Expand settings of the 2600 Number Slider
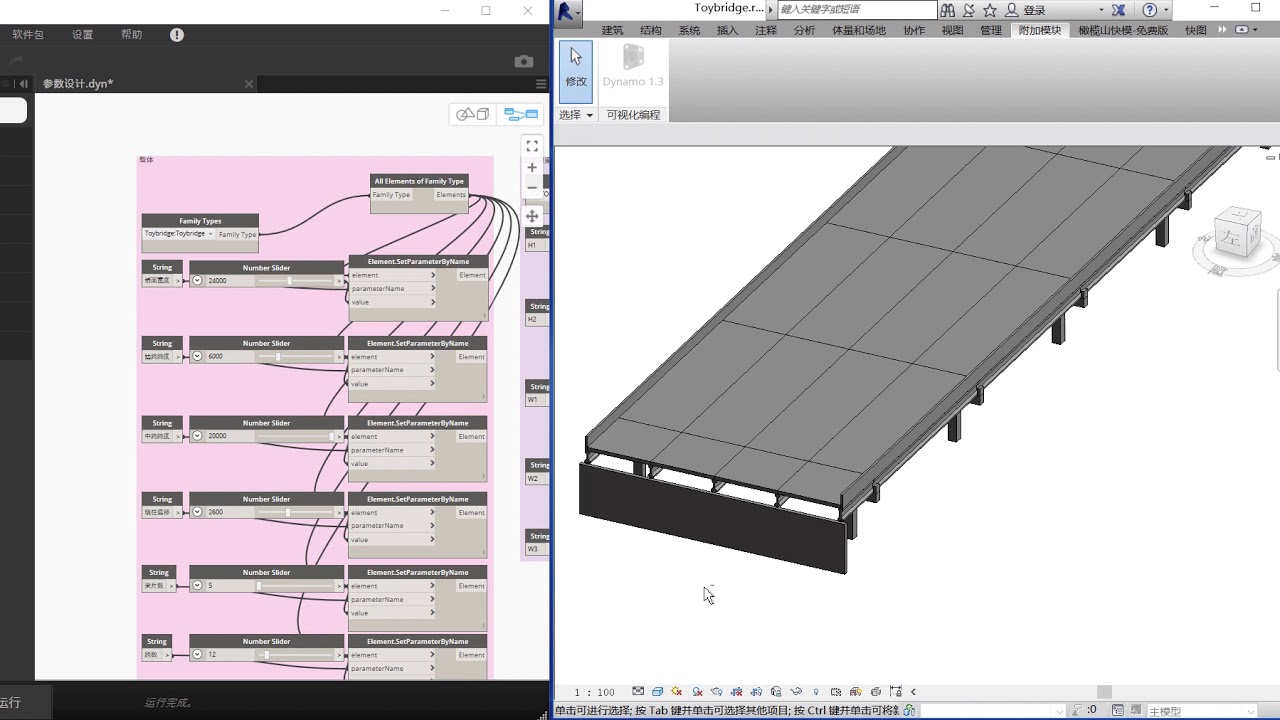Image resolution: width=1280 pixels, height=720 pixels. (x=197, y=512)
